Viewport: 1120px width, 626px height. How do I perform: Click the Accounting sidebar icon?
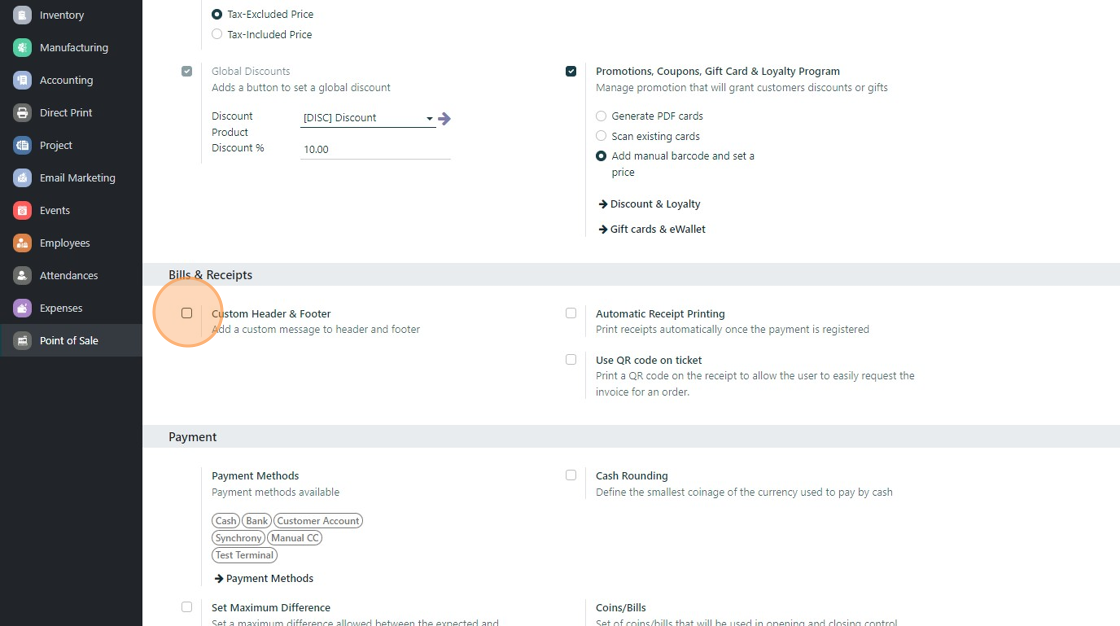[x=22, y=80]
